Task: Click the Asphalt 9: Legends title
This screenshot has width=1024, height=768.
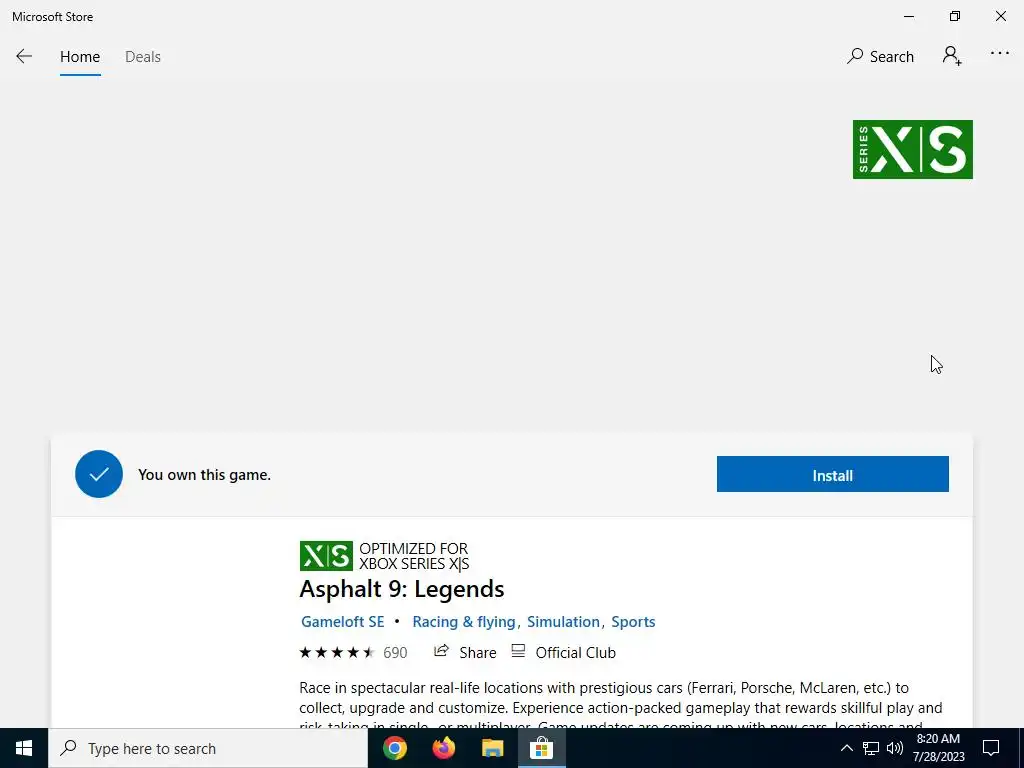Action: [x=402, y=589]
